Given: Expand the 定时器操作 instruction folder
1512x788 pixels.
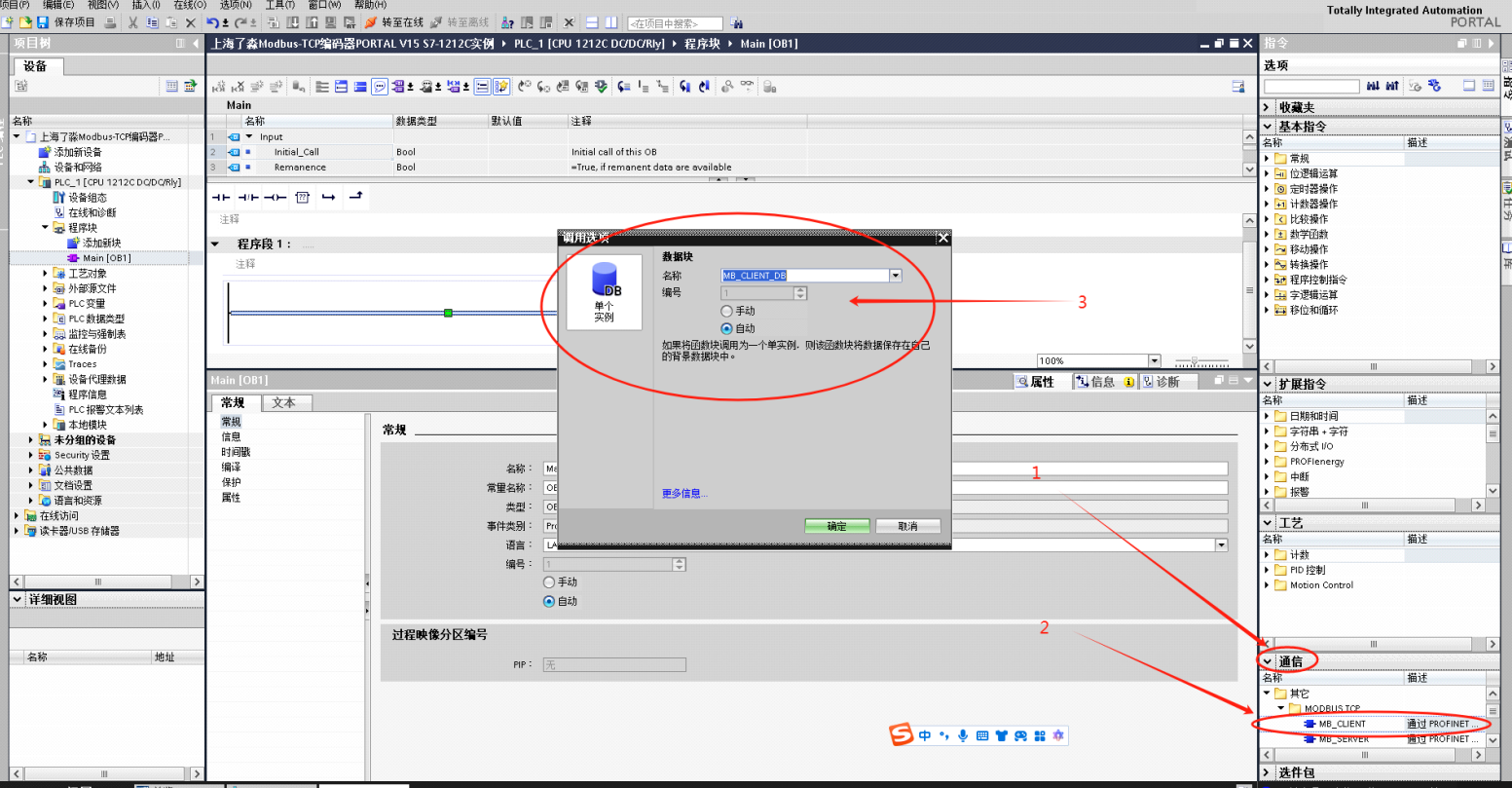Looking at the screenshot, I should (x=1268, y=189).
